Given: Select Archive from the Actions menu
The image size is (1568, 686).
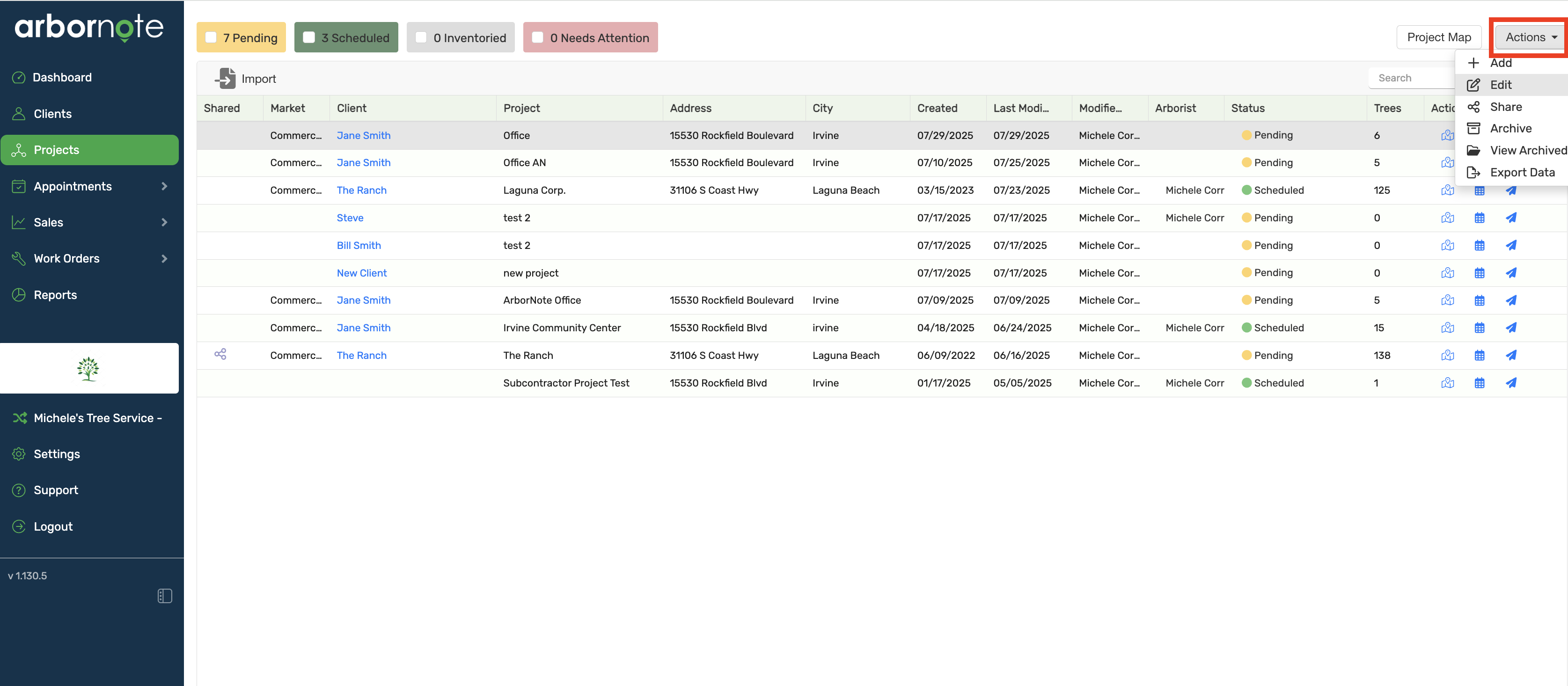Looking at the screenshot, I should pyautogui.click(x=1510, y=128).
